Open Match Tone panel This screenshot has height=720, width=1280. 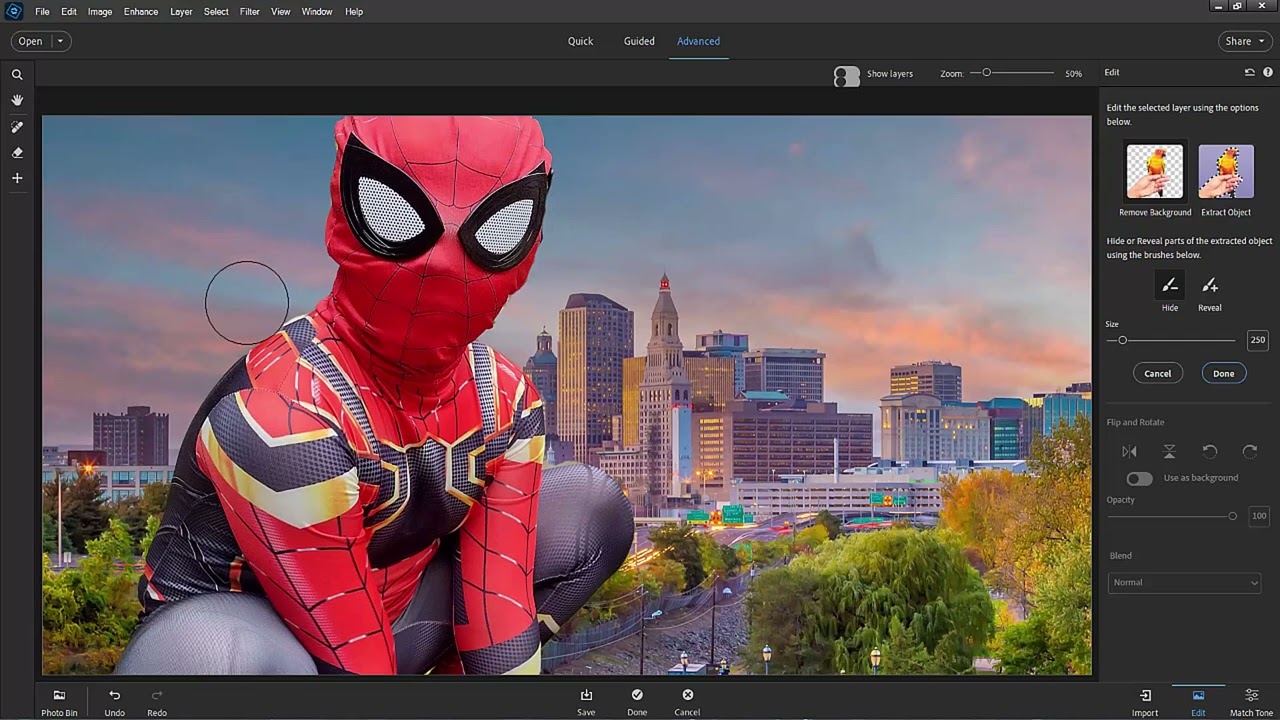(x=1251, y=702)
